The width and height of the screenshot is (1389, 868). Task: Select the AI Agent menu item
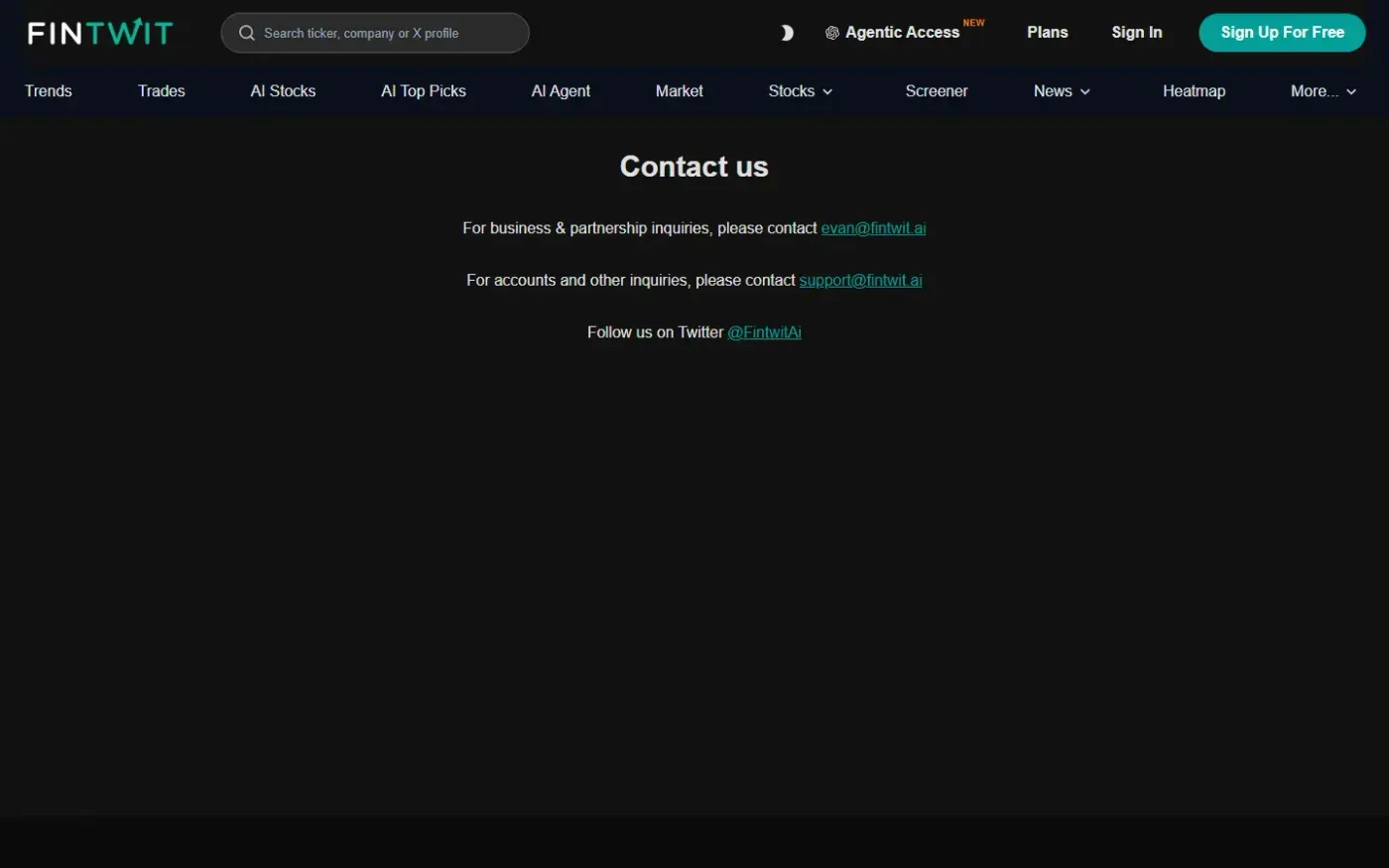[x=561, y=90]
